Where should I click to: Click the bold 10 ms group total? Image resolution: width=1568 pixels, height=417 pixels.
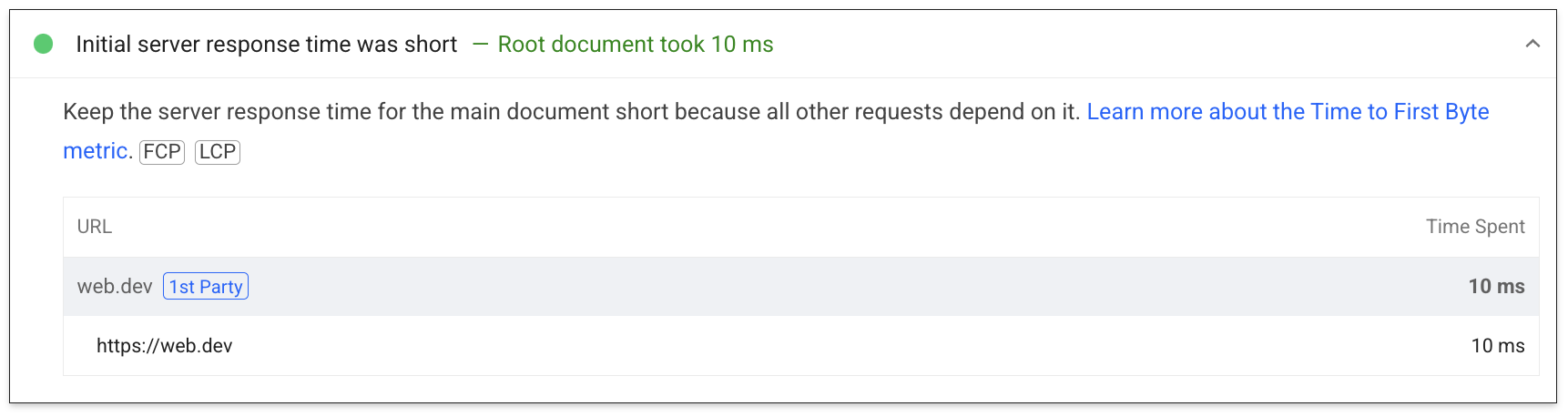(1496, 287)
